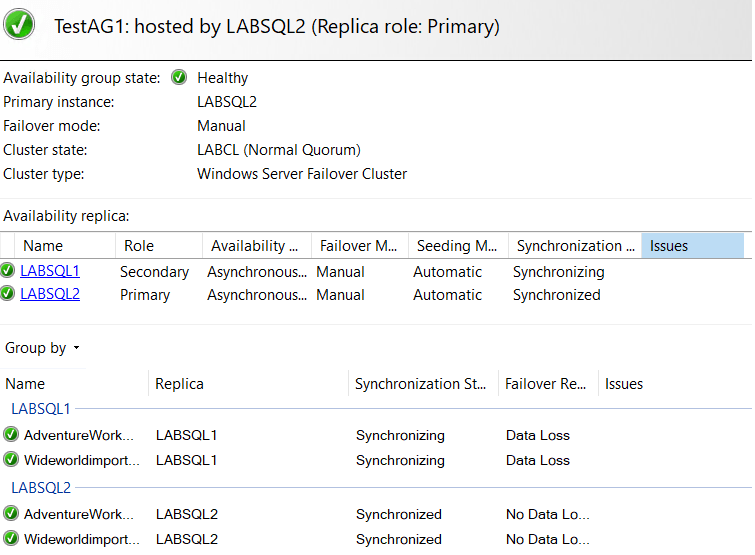The image size is (755, 555).
Task: Select 'Wideworldimport...' row under LABSQL1
Action: (x=82, y=460)
